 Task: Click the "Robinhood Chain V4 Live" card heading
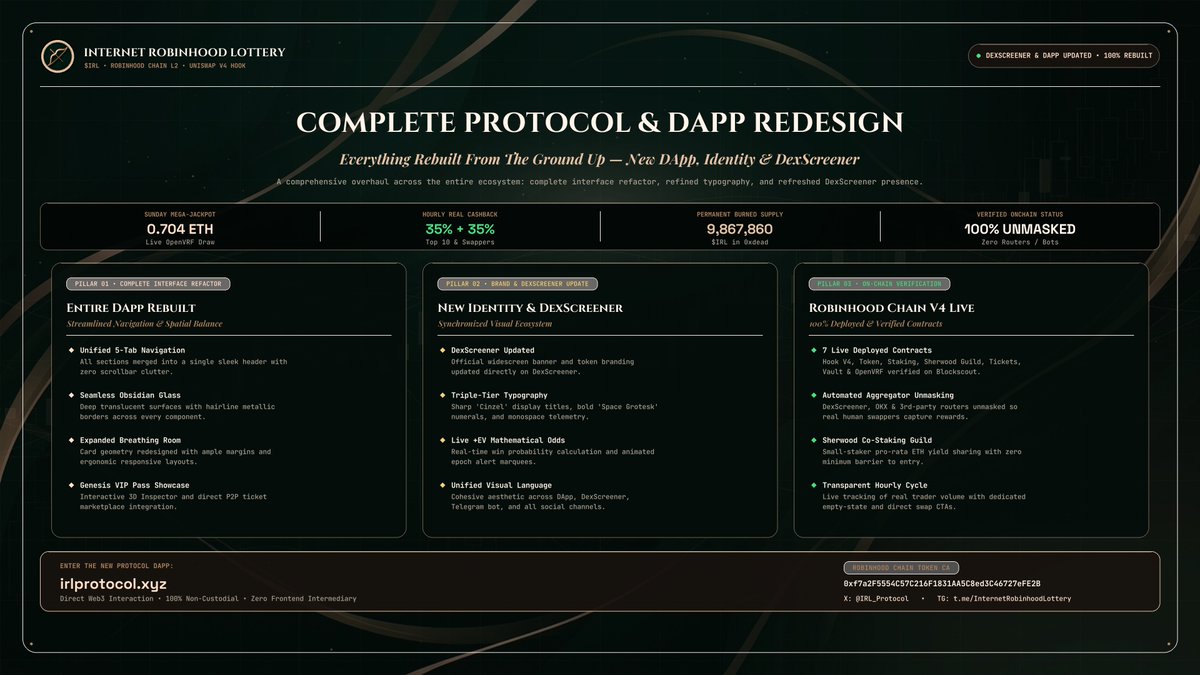[892, 308]
